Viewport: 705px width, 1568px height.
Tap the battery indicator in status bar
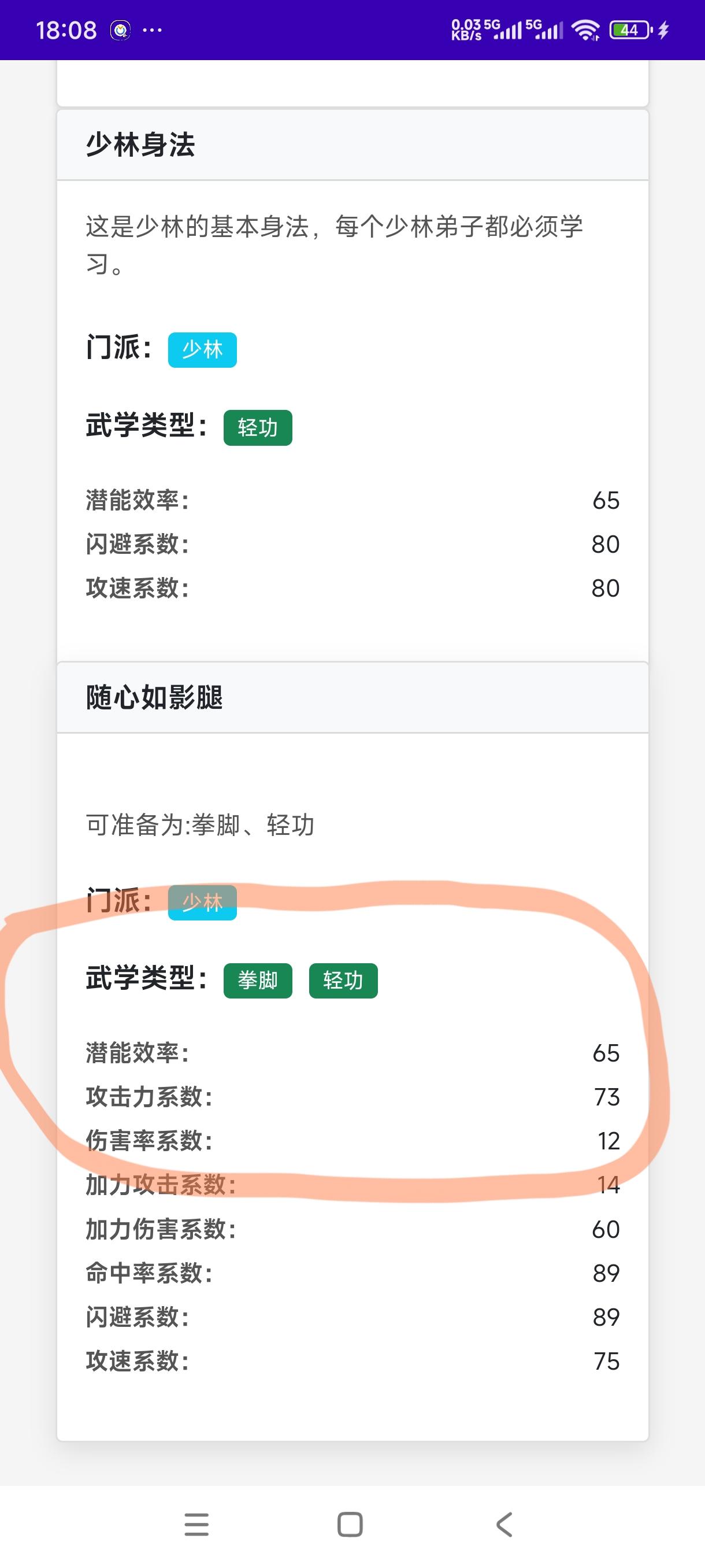tap(630, 30)
